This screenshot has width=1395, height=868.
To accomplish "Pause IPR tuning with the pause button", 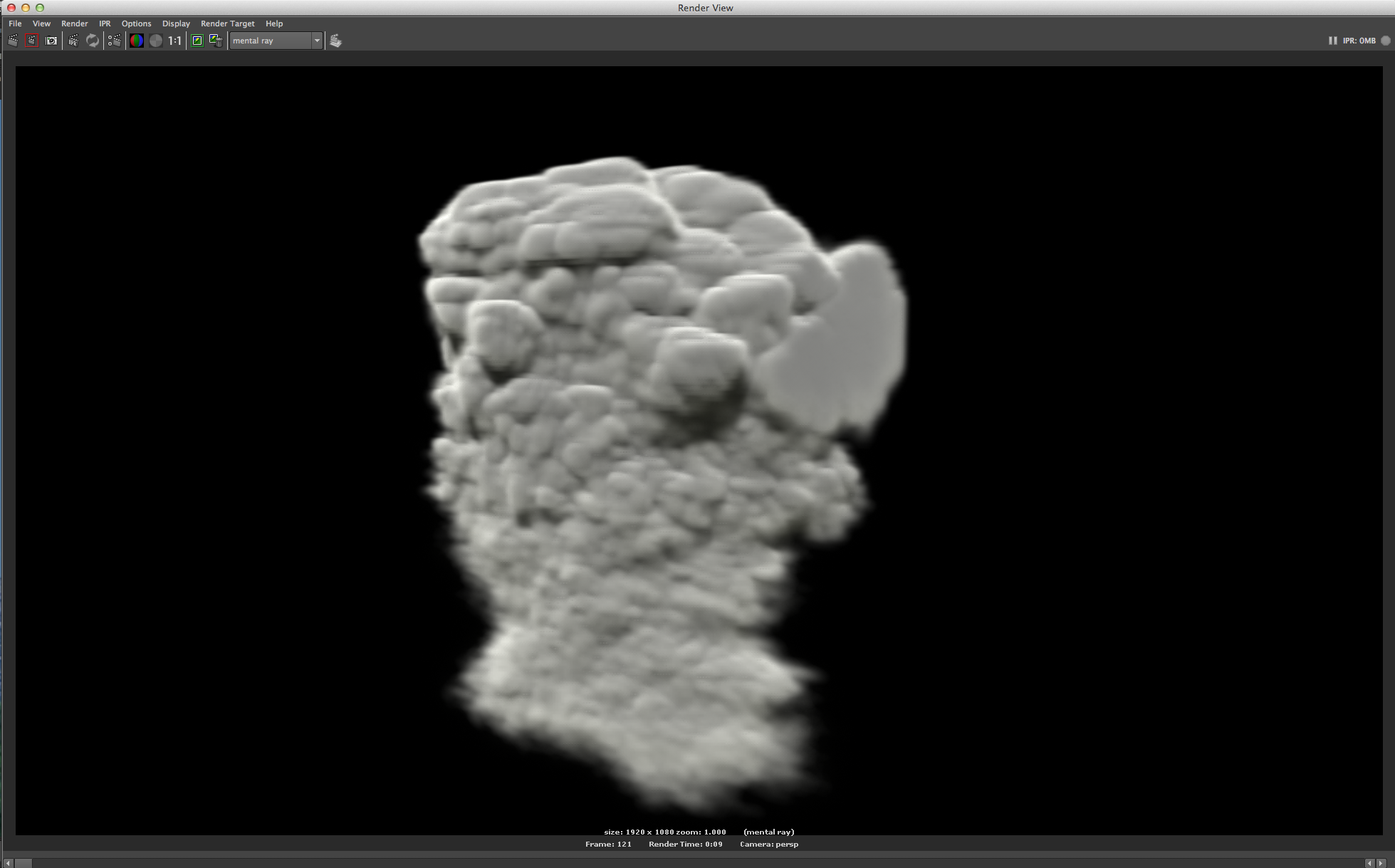I will (1332, 41).
